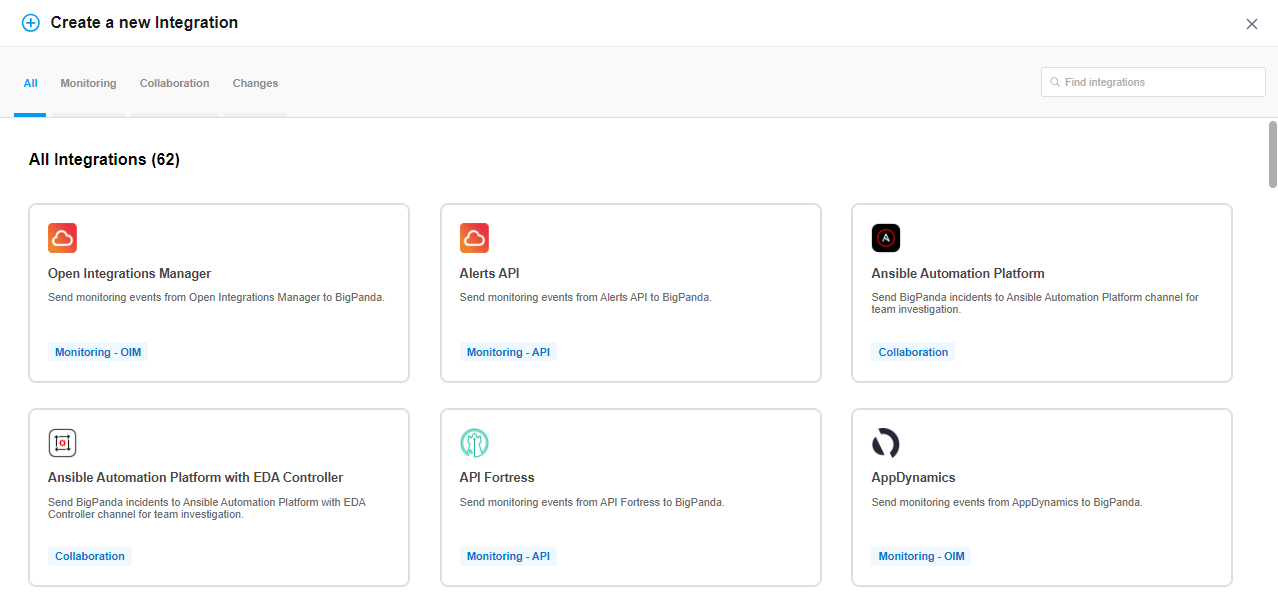
Task: Click the Monitoring - API tag under Alerts API
Action: point(508,351)
